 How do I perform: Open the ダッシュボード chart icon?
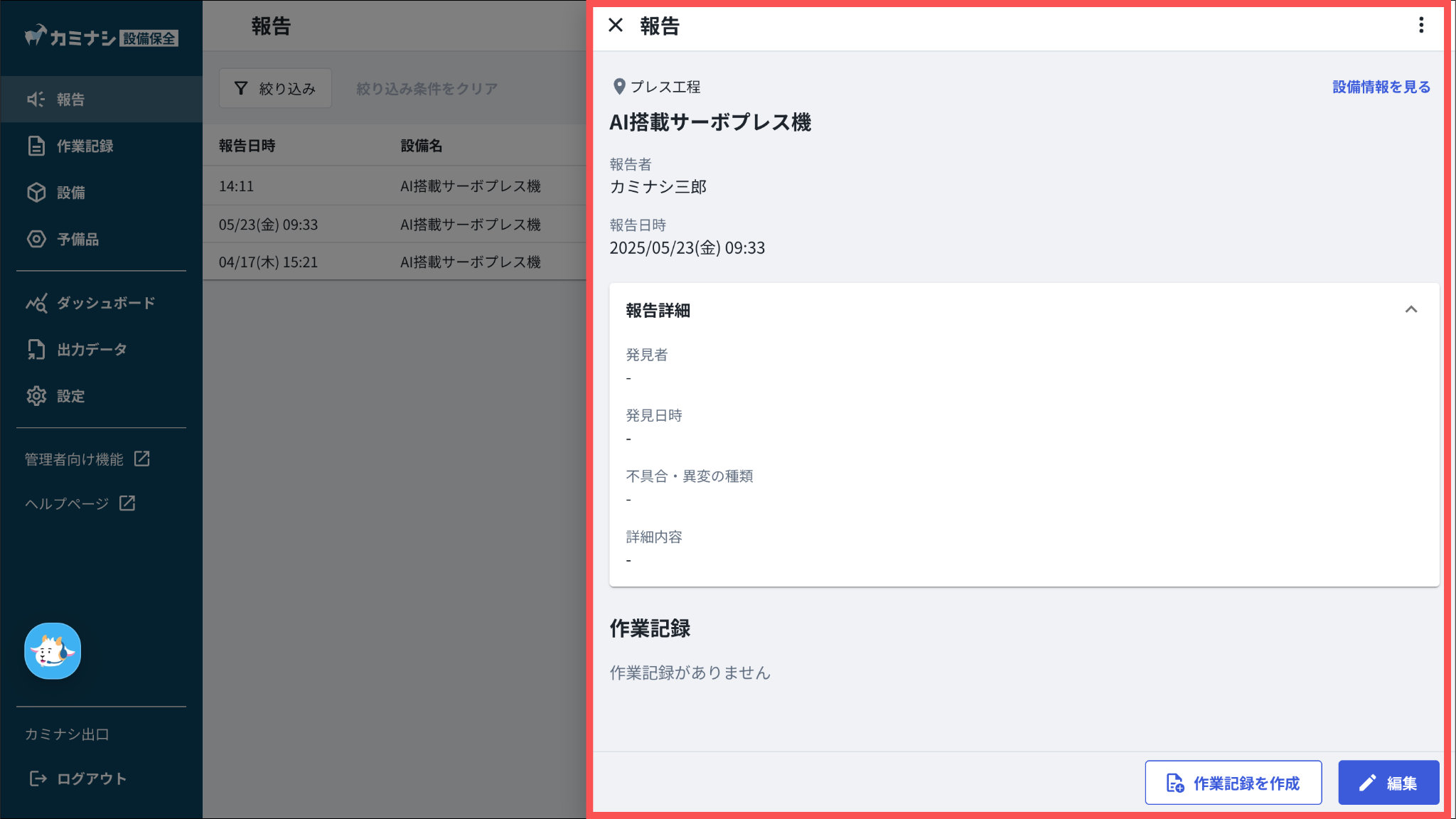(36, 303)
